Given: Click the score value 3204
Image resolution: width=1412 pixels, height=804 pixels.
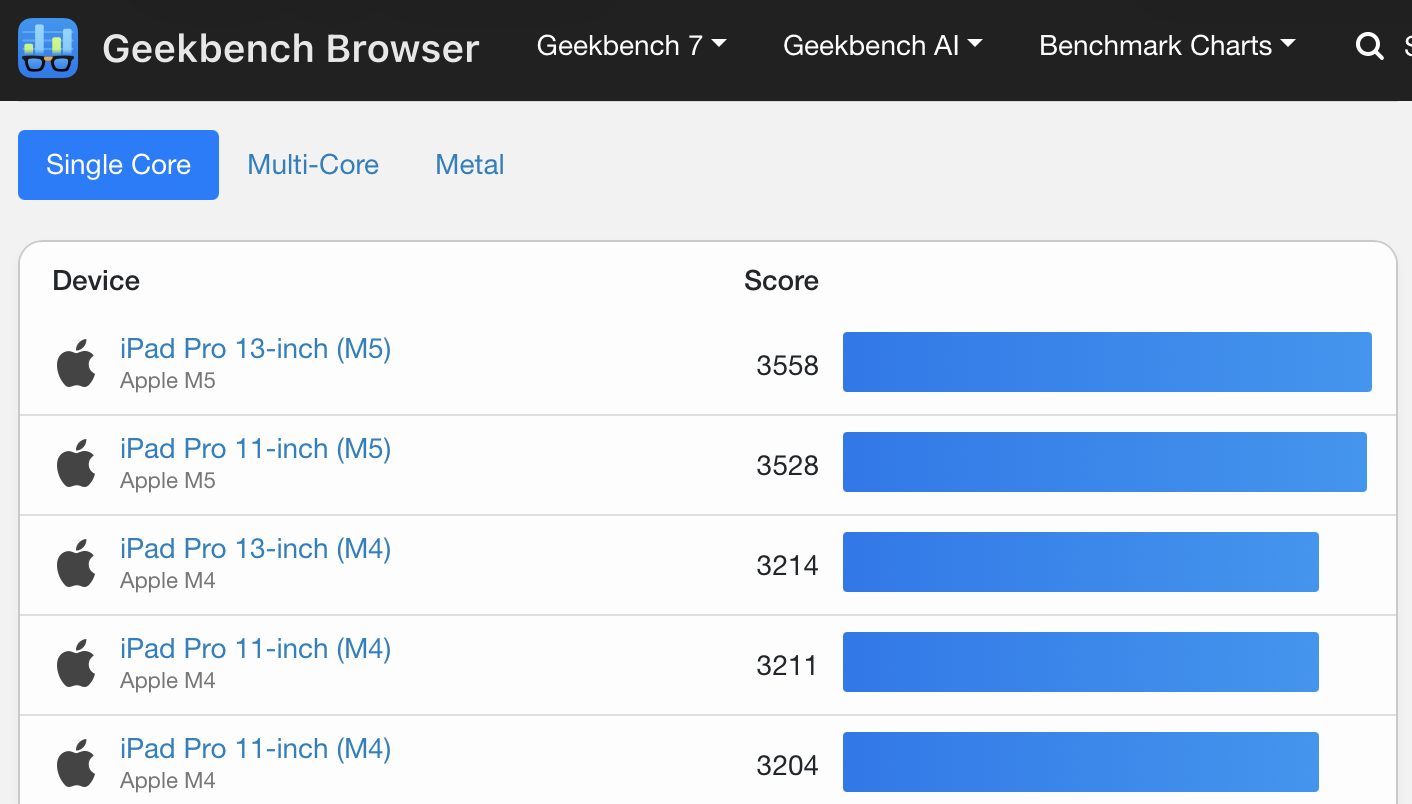Looking at the screenshot, I should click(x=787, y=766).
